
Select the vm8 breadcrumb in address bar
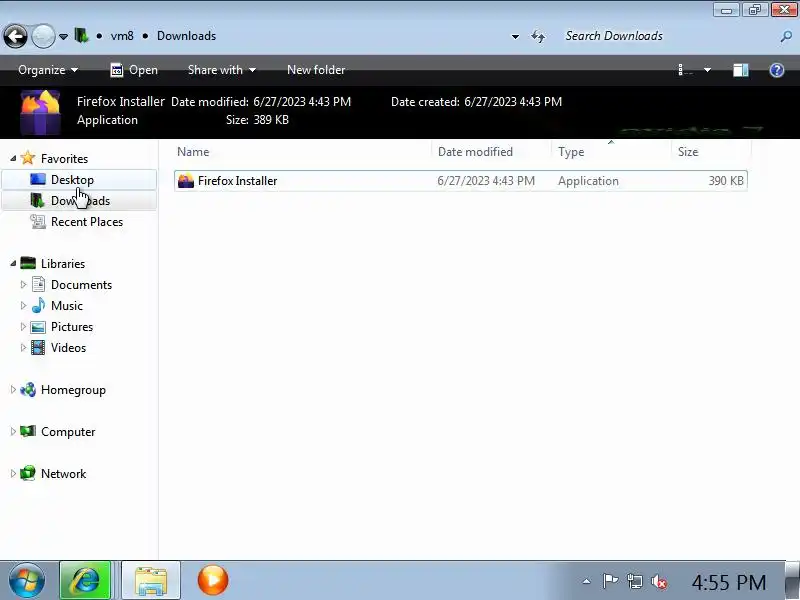(x=122, y=36)
